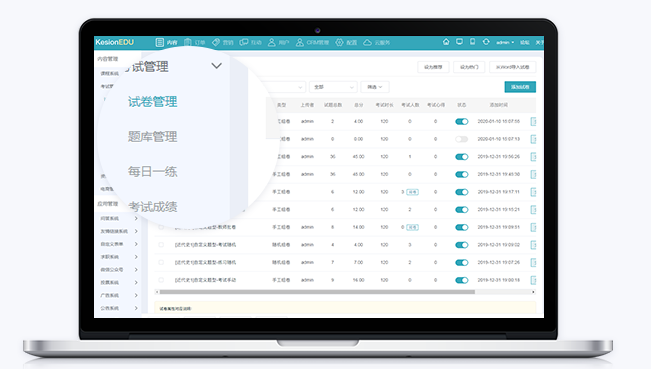
Task: Click 批卷 tag beside 3 examinees
Action: [413, 192]
